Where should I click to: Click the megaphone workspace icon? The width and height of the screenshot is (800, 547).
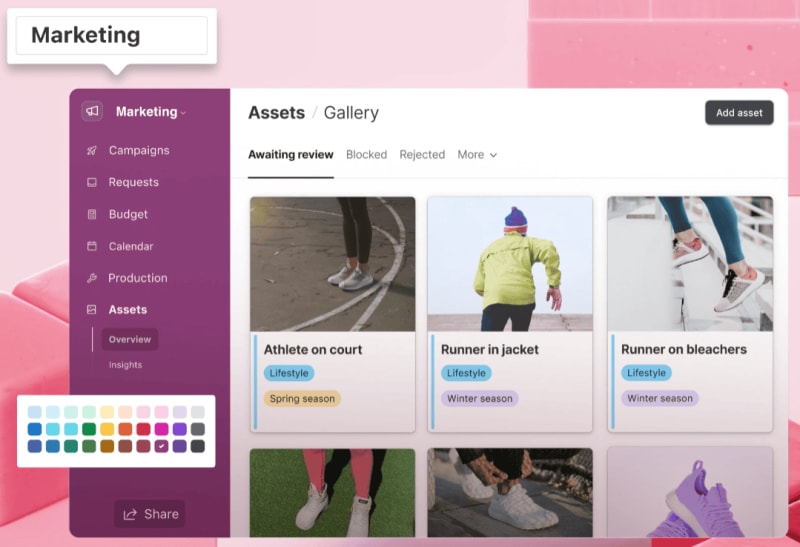click(92, 112)
